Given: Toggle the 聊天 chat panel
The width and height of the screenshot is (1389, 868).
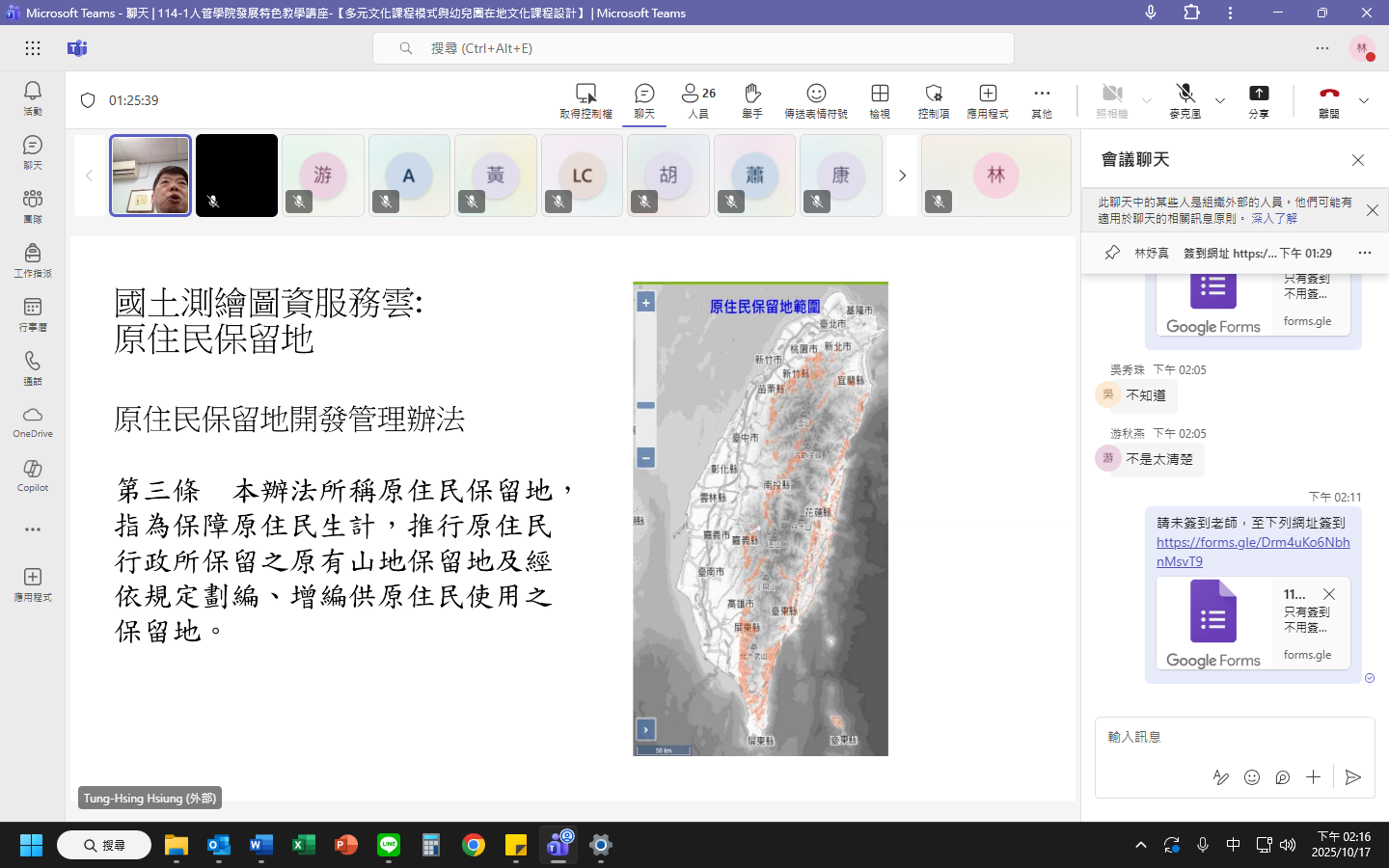Looking at the screenshot, I should point(644,99).
